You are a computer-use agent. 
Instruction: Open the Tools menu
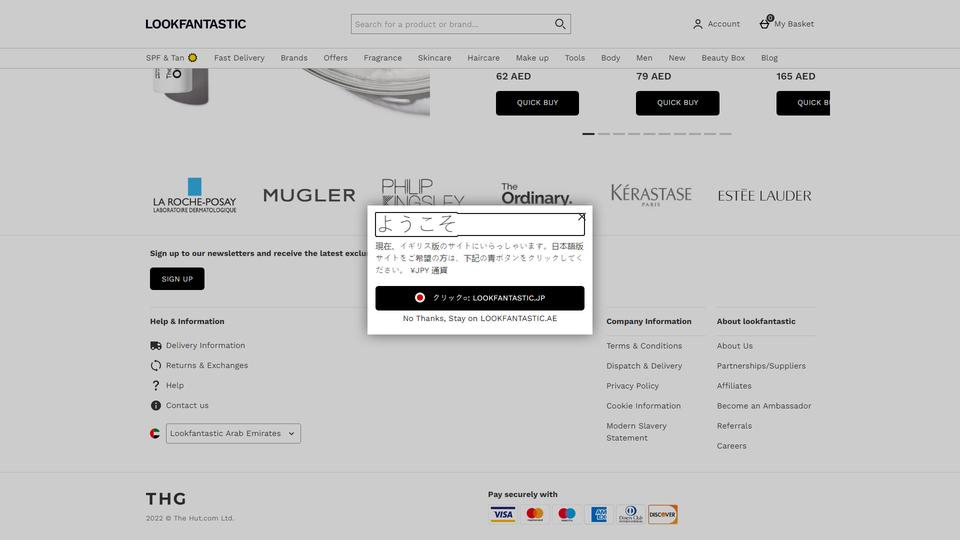pos(575,58)
